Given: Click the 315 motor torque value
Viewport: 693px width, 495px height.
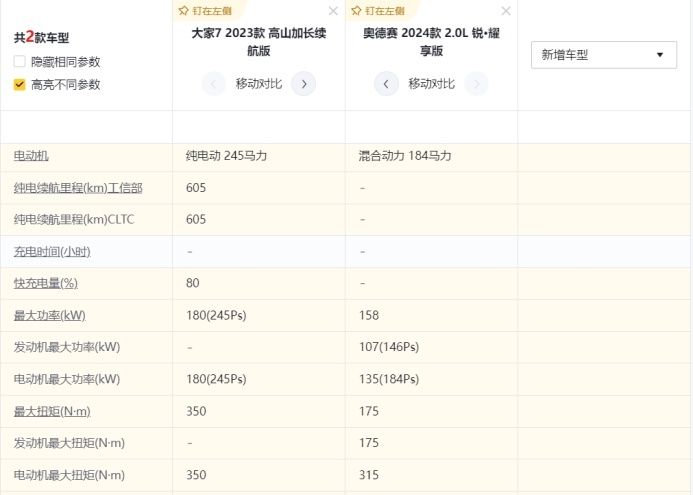Looking at the screenshot, I should [369, 475].
